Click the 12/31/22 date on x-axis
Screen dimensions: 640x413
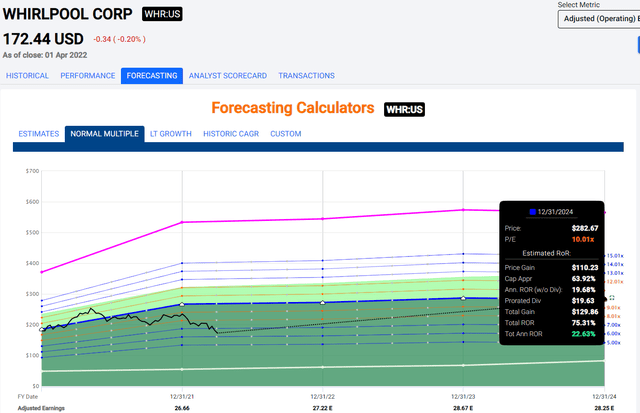coord(322,397)
